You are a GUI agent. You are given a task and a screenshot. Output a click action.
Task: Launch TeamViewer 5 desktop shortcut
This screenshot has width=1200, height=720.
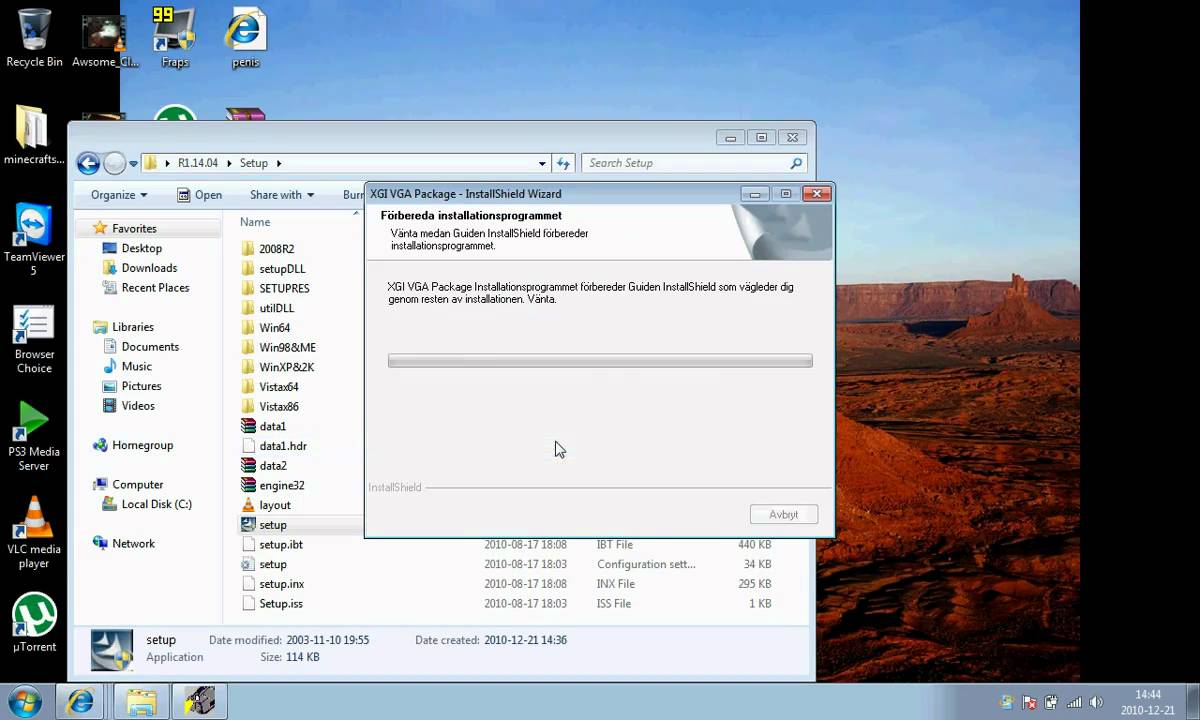(33, 240)
